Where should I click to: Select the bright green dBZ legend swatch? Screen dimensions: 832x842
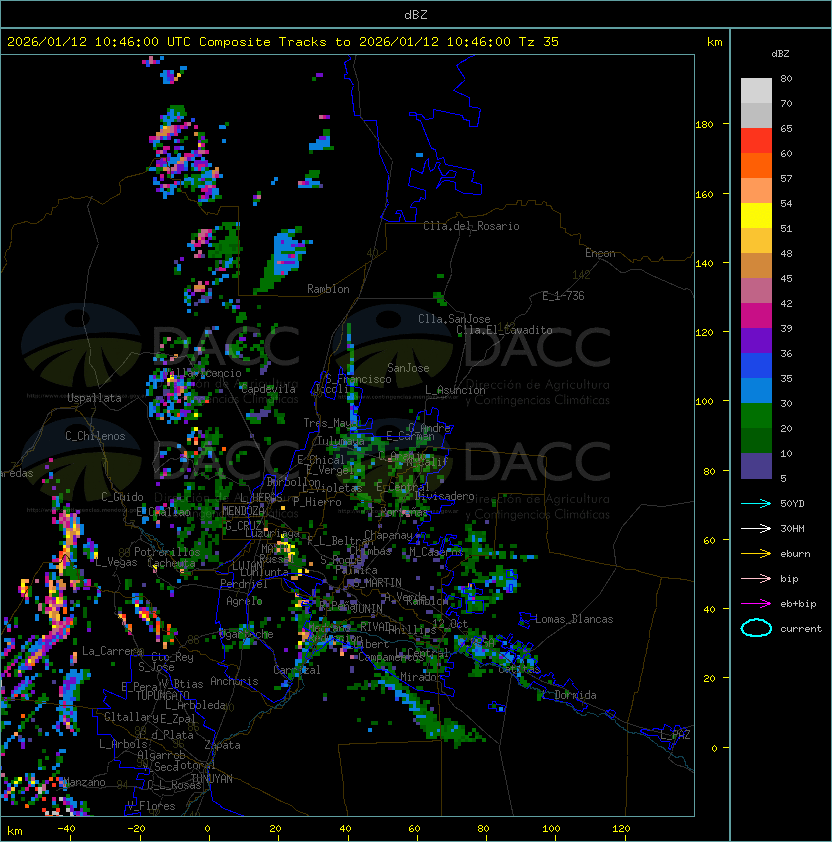click(x=756, y=416)
